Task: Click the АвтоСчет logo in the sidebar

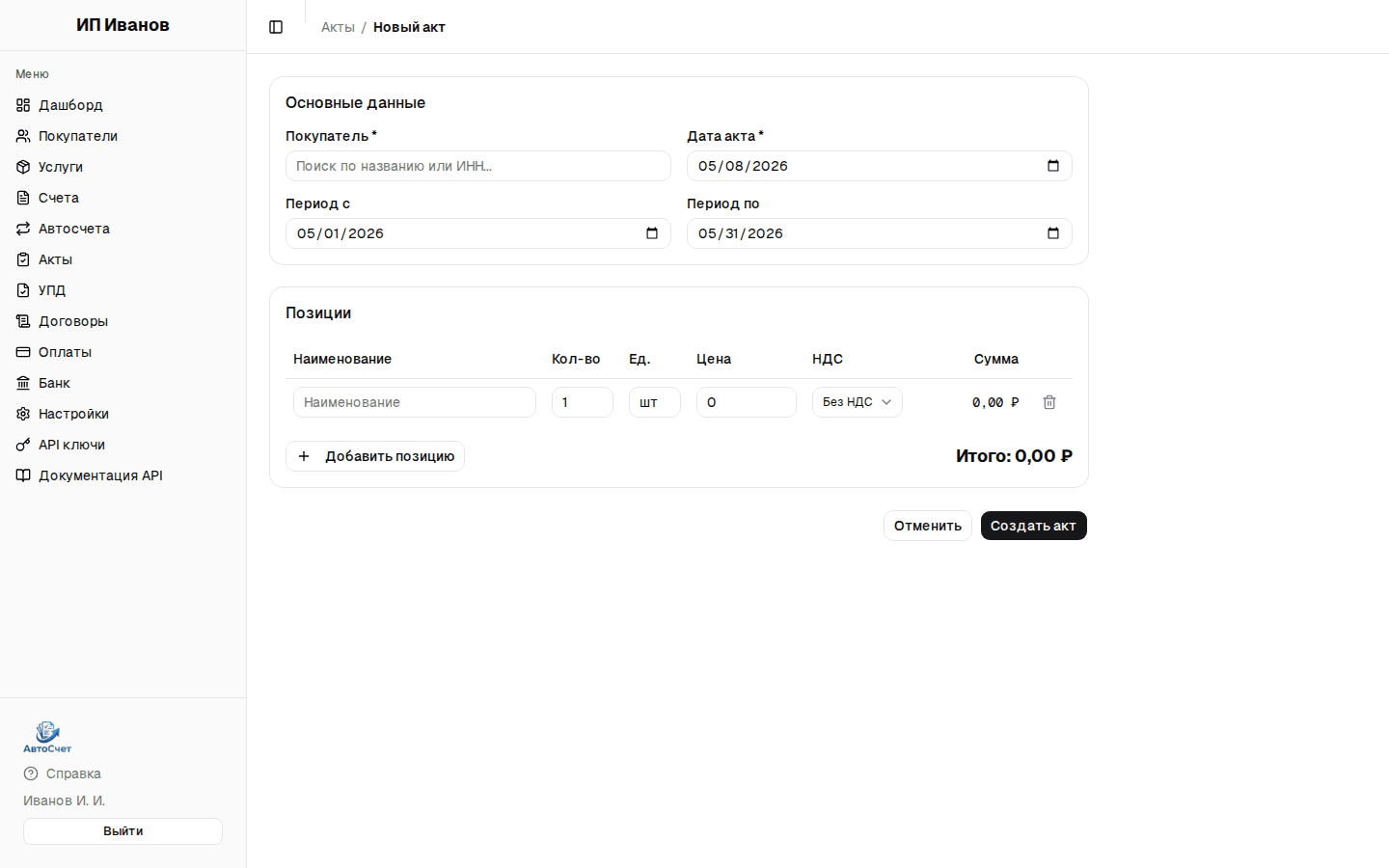Action: pos(47,737)
